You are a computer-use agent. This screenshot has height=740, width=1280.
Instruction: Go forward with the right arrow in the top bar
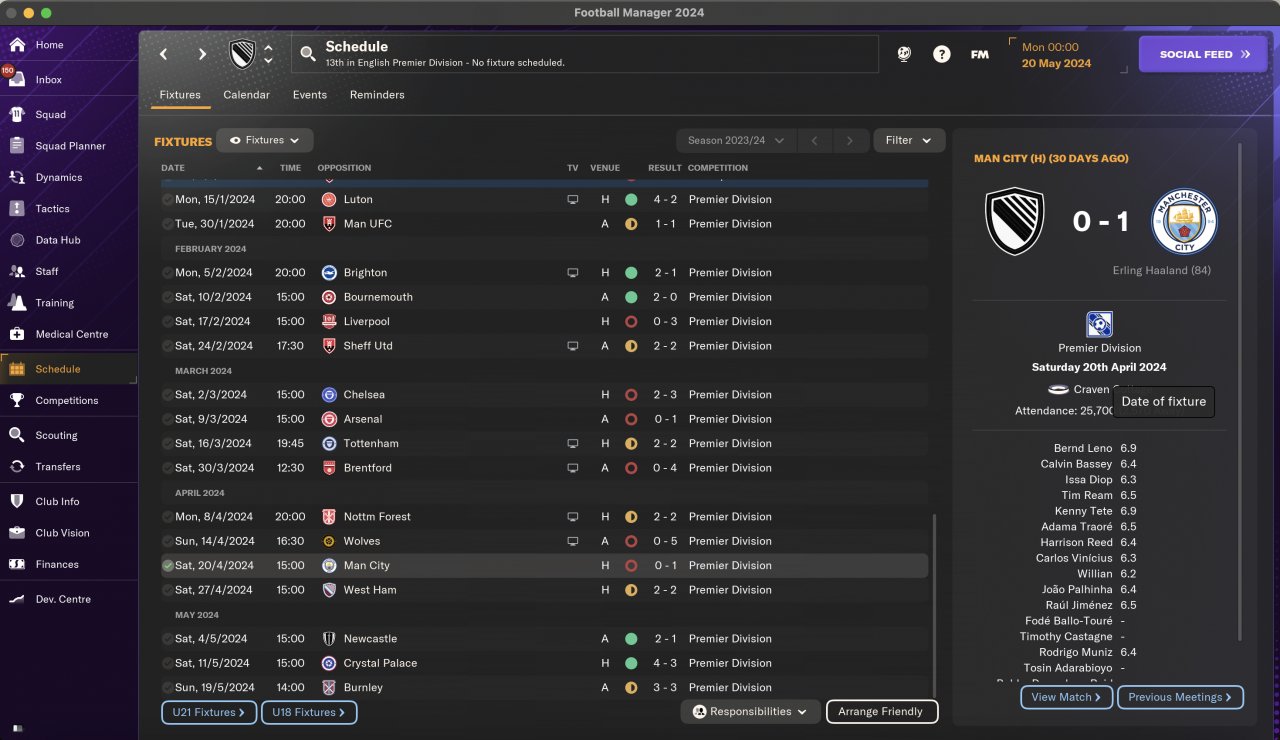pyautogui.click(x=202, y=54)
